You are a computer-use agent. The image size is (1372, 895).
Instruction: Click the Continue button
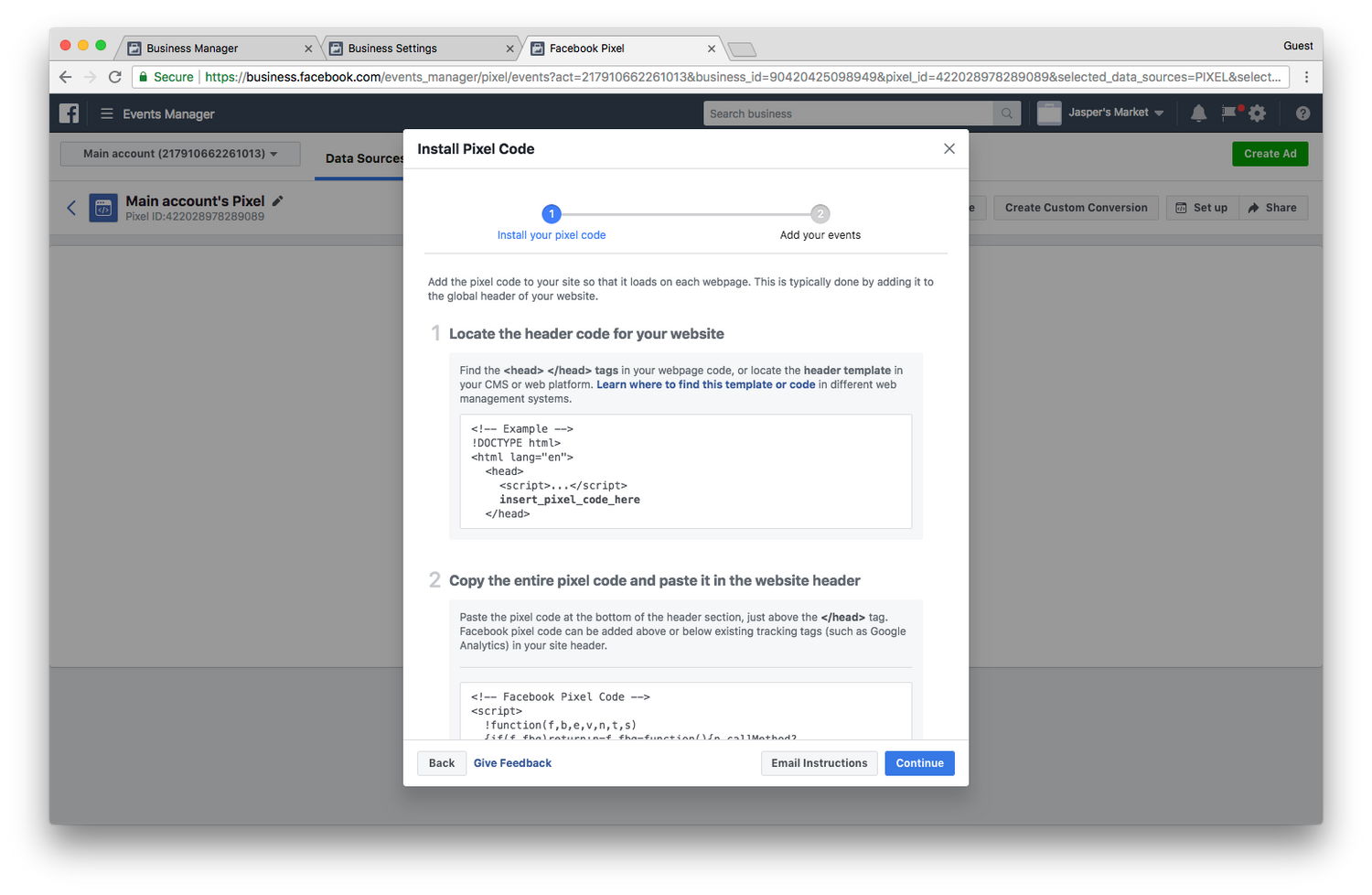tap(919, 762)
